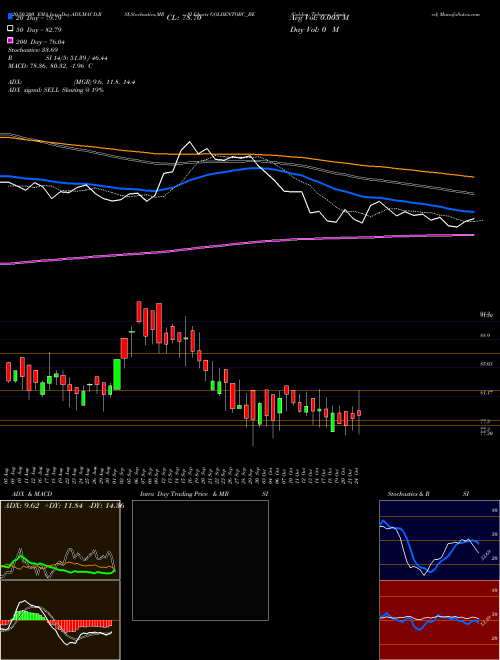The width and height of the screenshot is (500, 660).
Task: Open the MACD histogram panel
Action: (x=60, y=620)
